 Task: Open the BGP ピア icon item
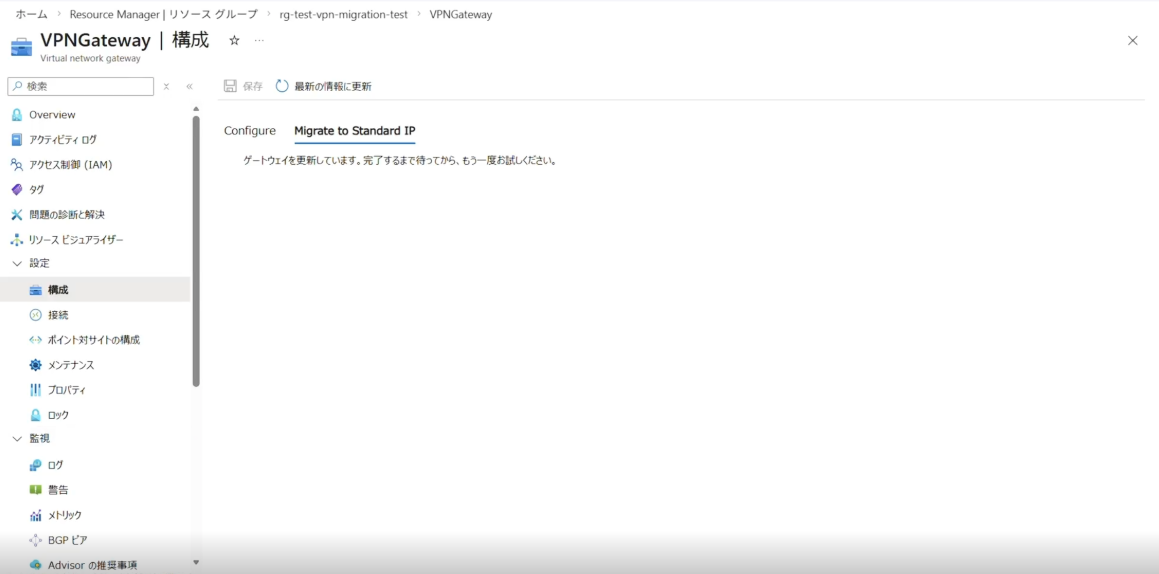36,540
